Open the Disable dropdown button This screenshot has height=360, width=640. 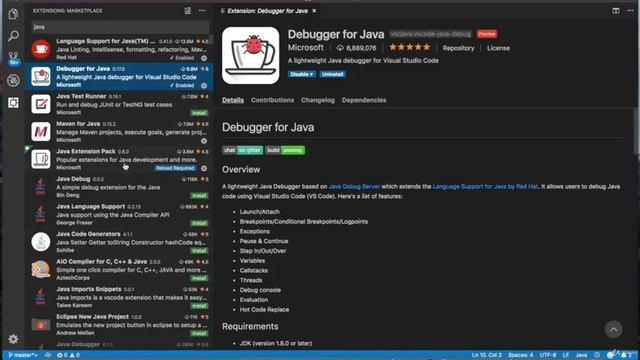[302, 74]
